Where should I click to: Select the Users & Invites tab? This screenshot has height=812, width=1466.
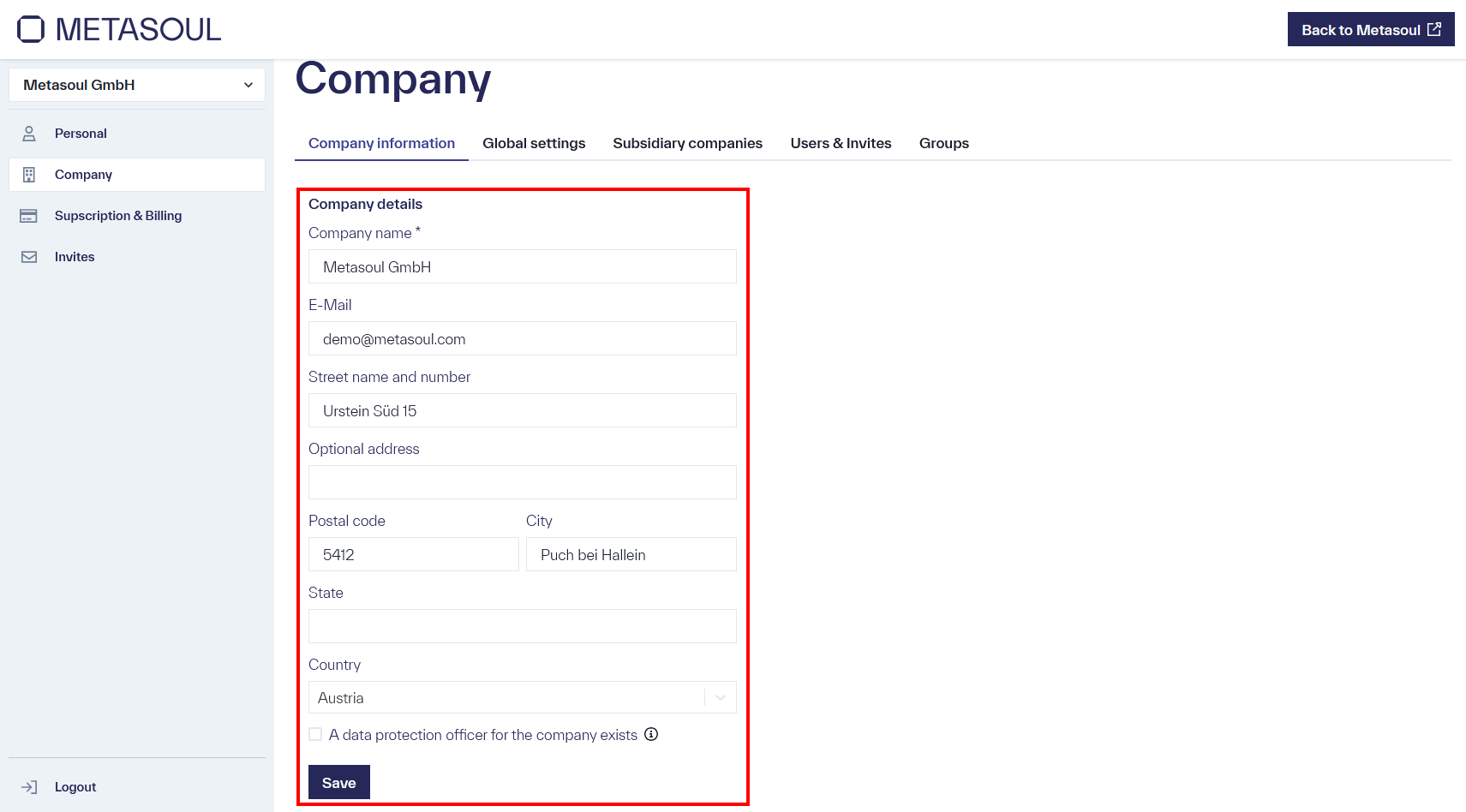tap(841, 143)
